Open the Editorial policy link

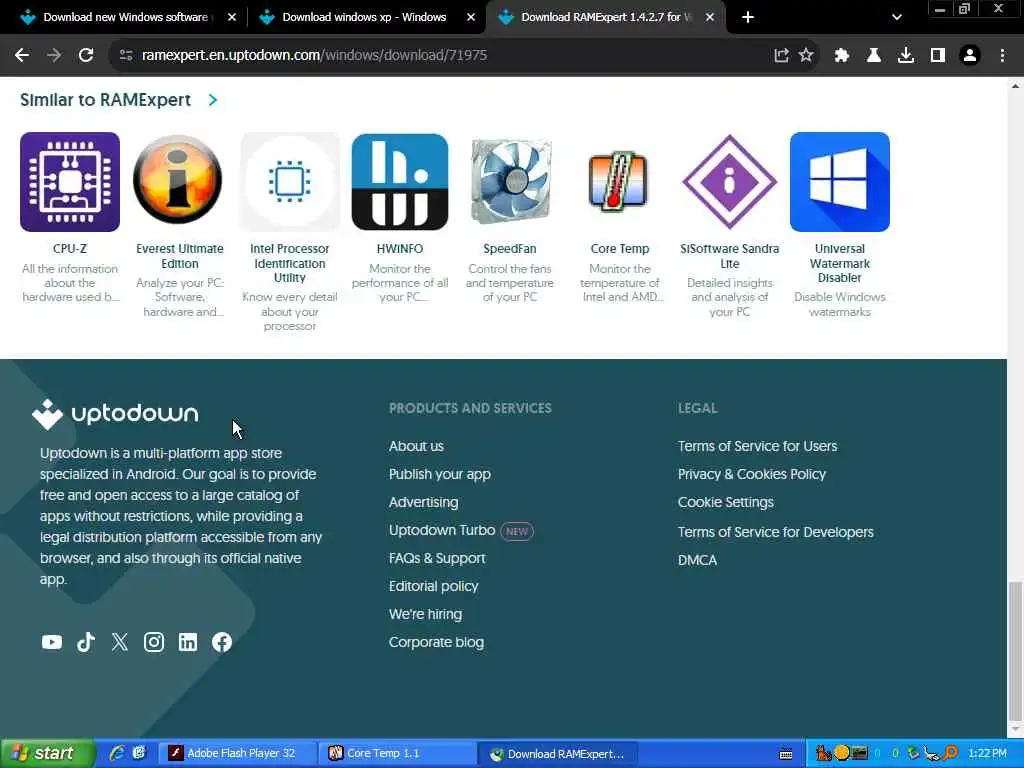coord(433,586)
